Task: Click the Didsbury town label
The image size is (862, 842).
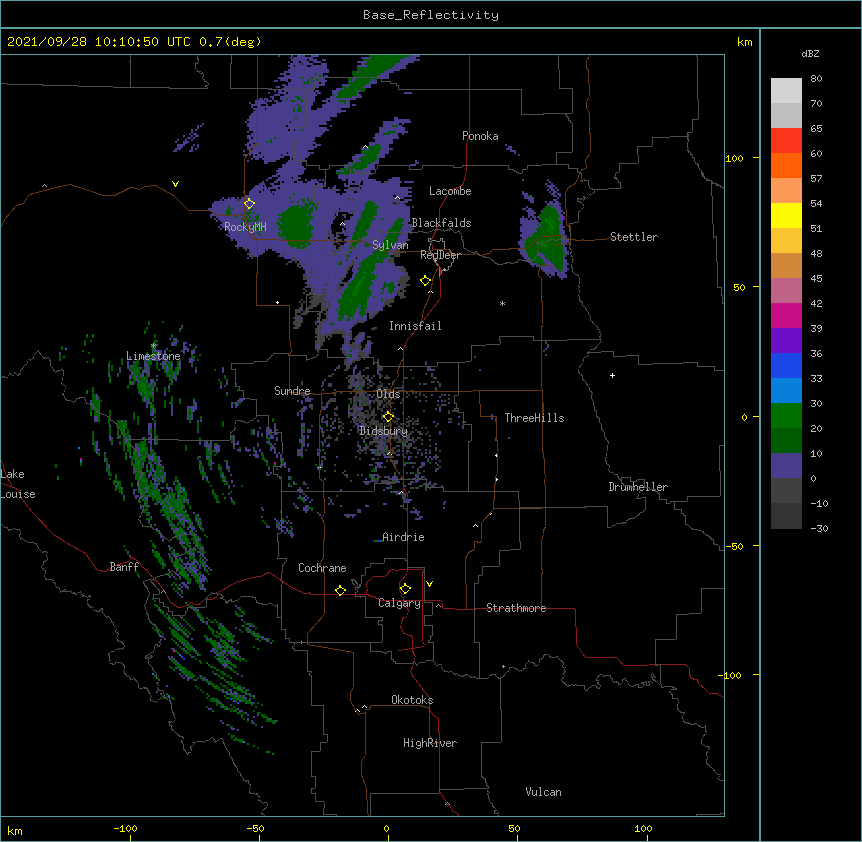Action: [x=384, y=431]
